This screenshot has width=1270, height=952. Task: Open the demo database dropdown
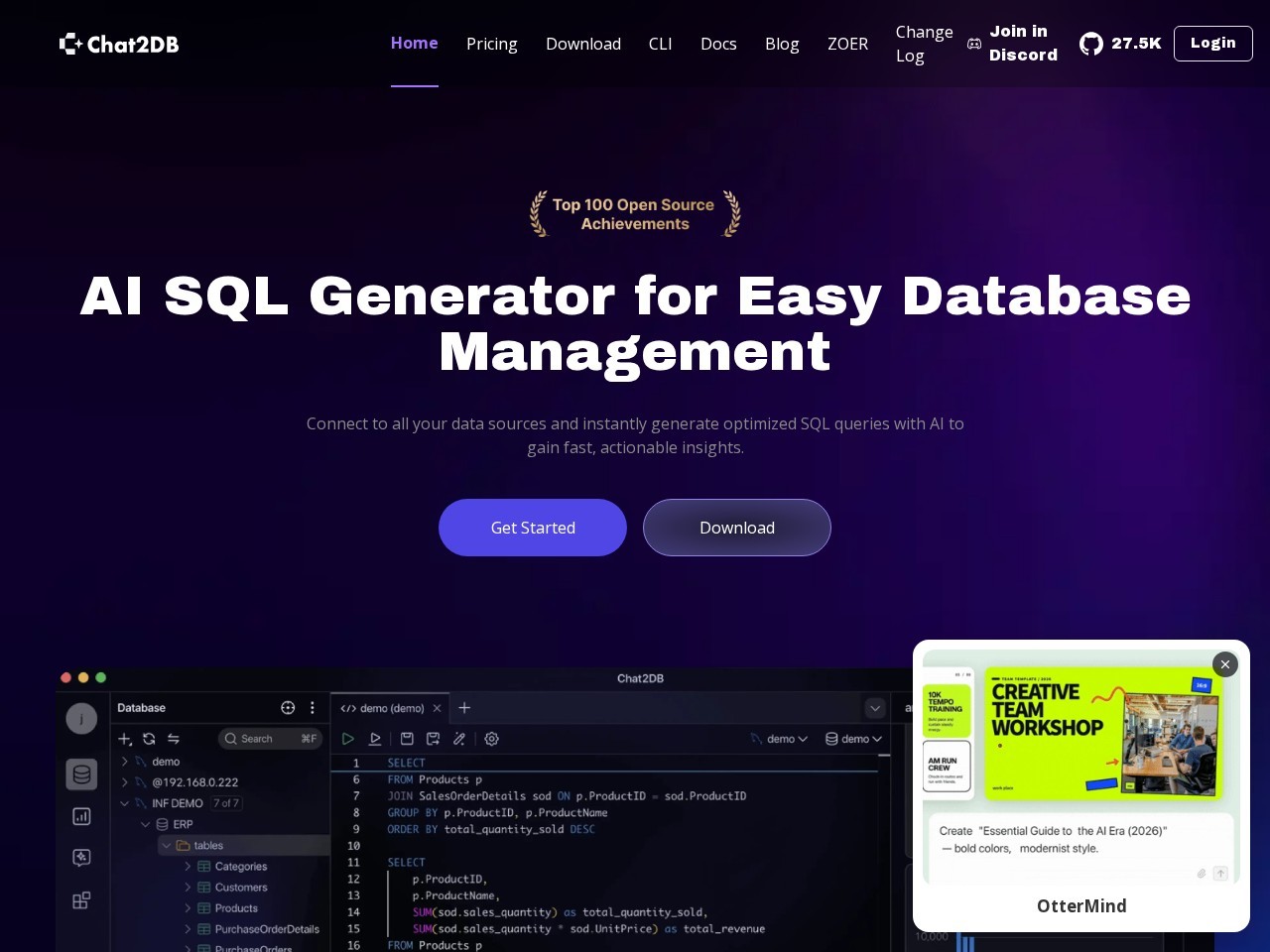[x=854, y=739]
